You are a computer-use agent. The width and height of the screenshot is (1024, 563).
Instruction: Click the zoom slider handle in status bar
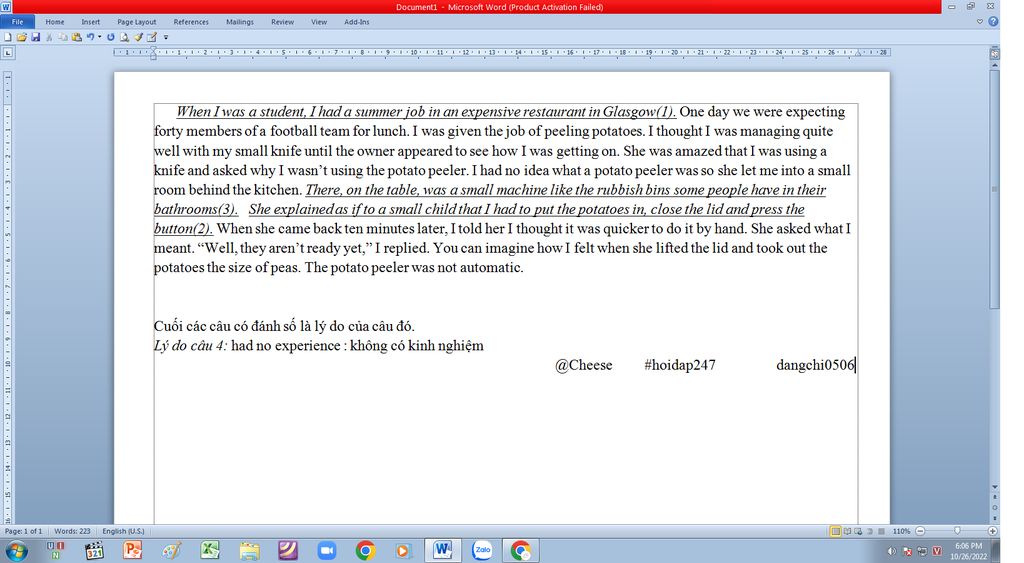click(x=957, y=531)
